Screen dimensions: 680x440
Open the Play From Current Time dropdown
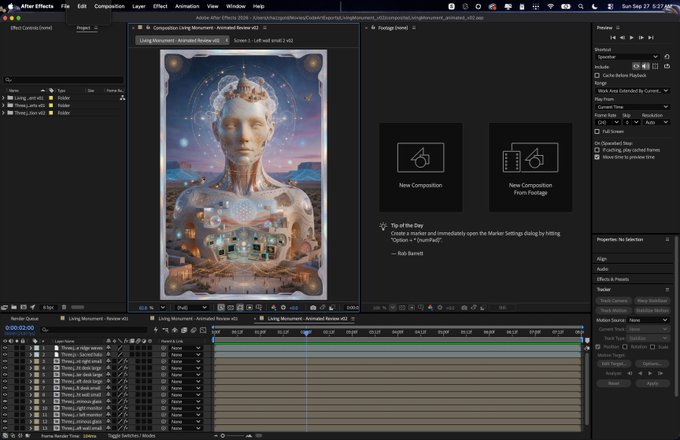(632, 107)
